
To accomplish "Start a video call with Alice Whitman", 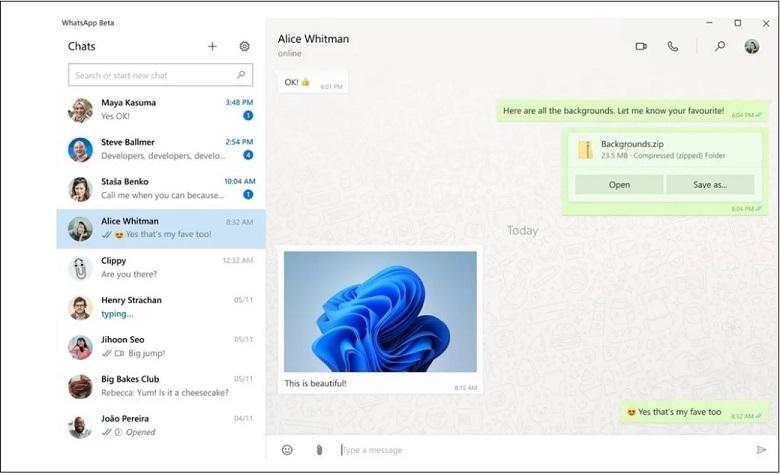I will 641,46.
